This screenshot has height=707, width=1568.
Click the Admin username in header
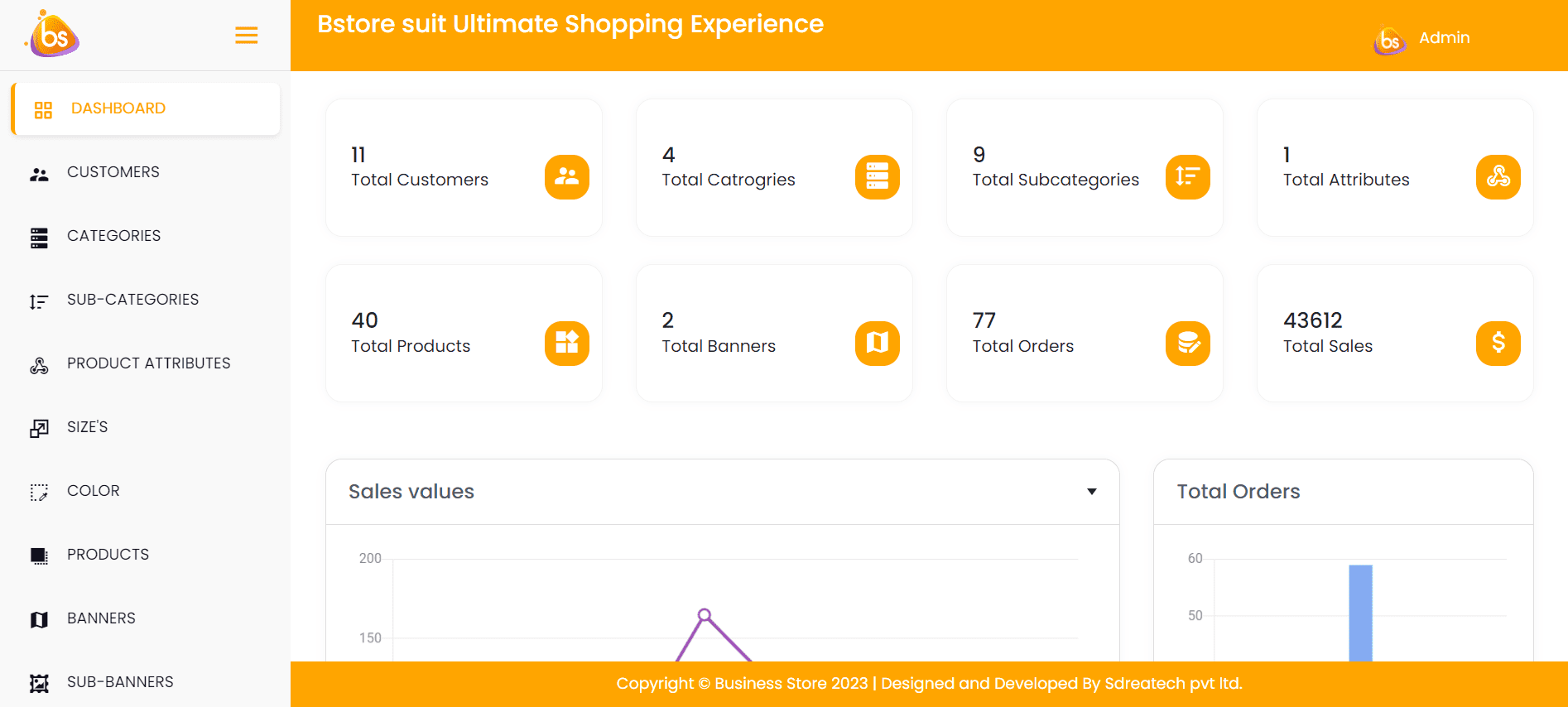pyautogui.click(x=1445, y=38)
